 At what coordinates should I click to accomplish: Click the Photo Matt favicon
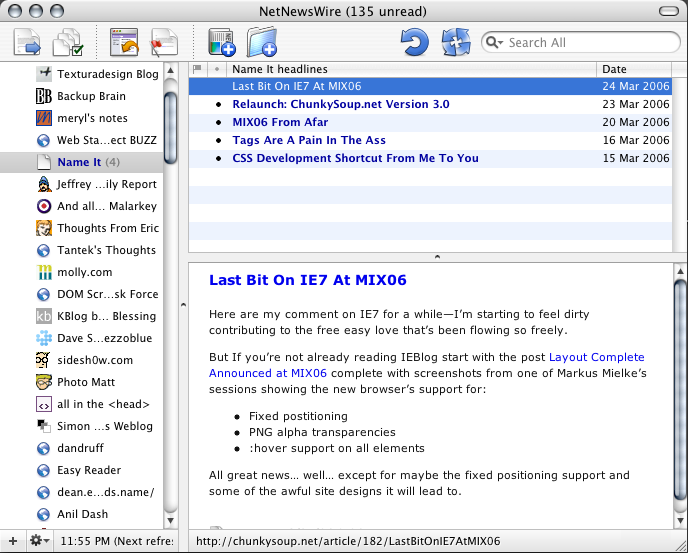(43, 382)
